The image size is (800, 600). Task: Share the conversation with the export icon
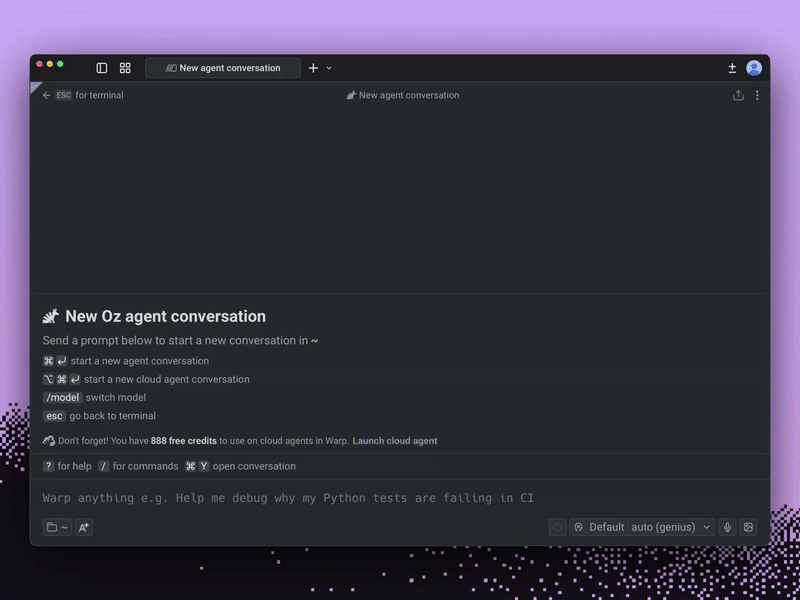738,95
